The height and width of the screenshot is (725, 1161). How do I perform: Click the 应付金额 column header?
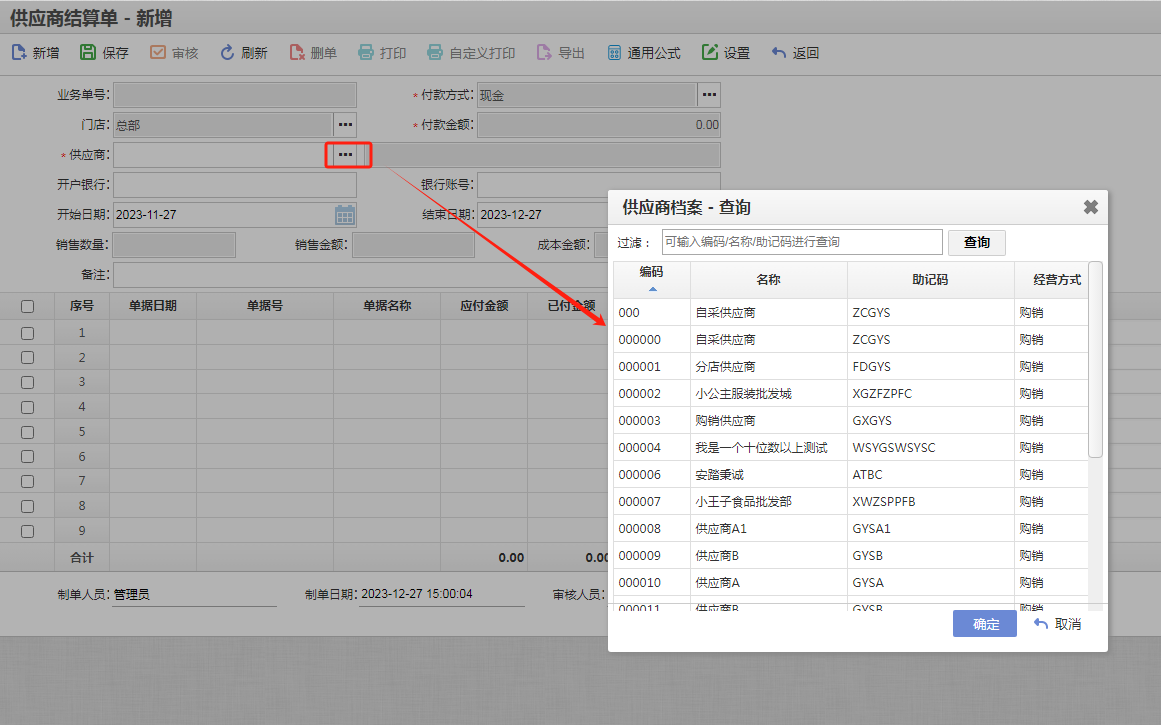tap(484, 306)
